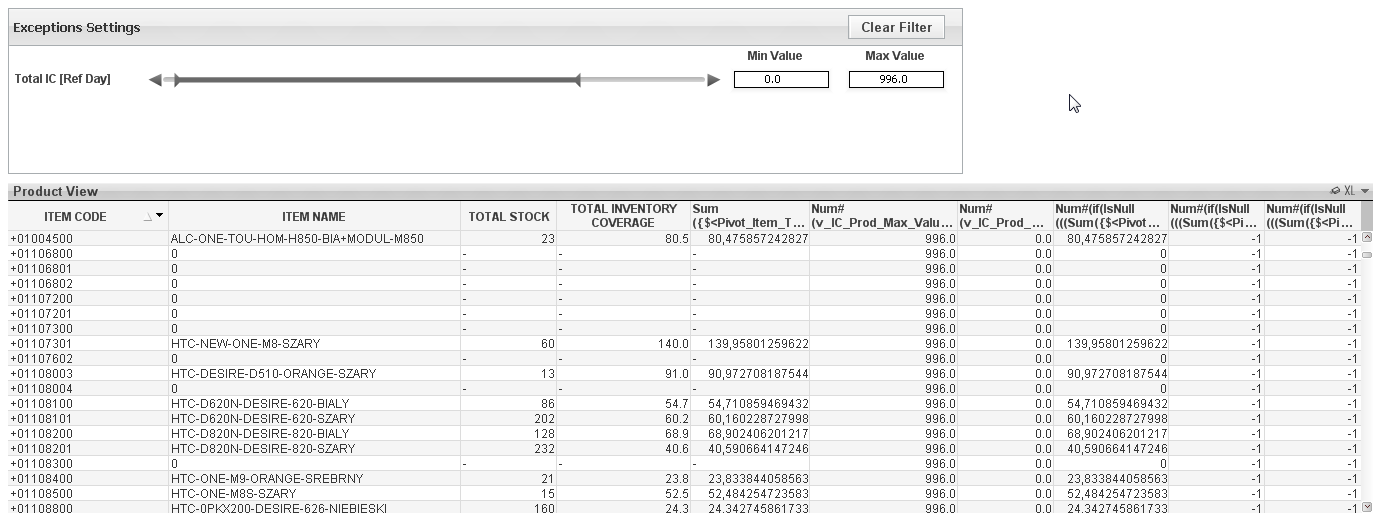Click the Total IC slider's lower handle
Screen dimensions: 1391x526
tap(177, 80)
